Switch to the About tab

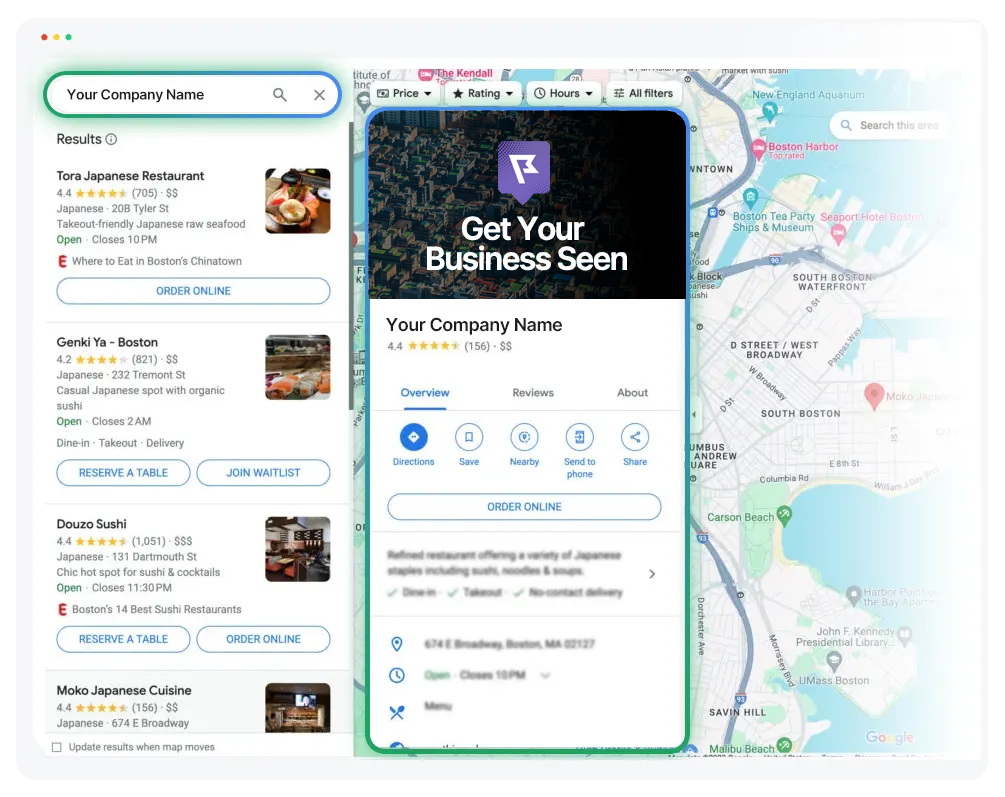coord(632,393)
